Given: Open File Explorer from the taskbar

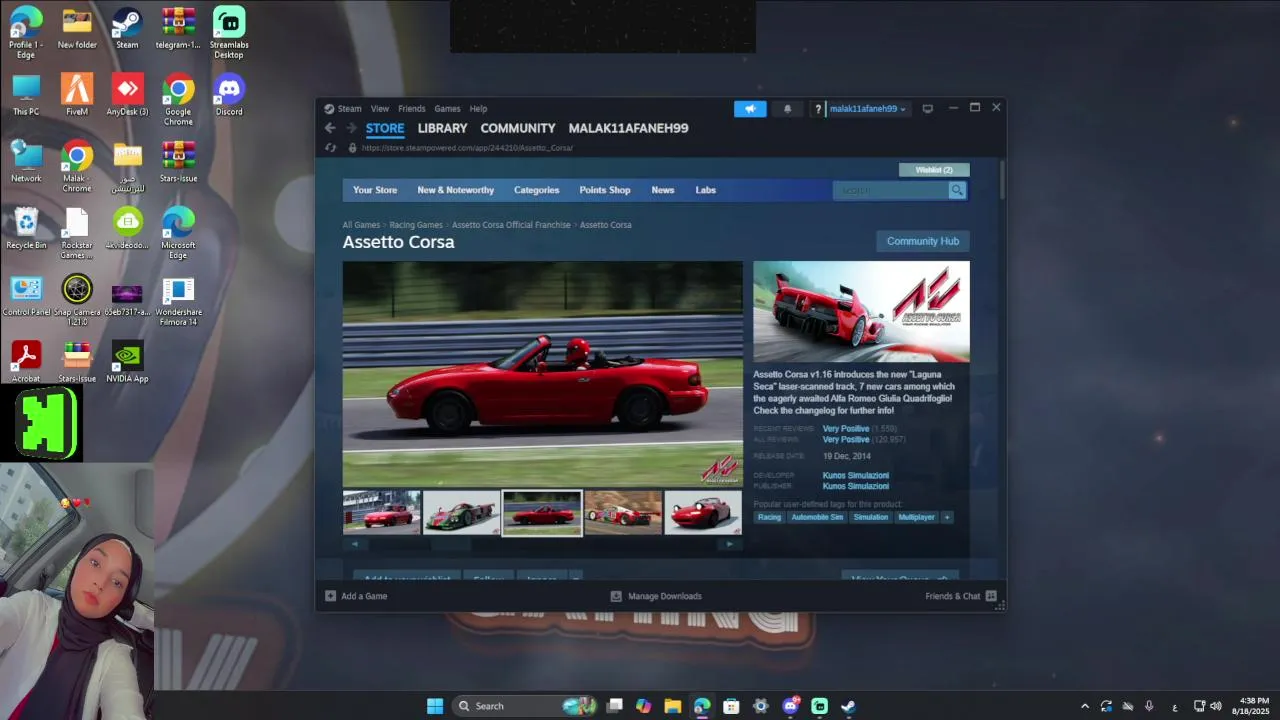Looking at the screenshot, I should pyautogui.click(x=673, y=706).
